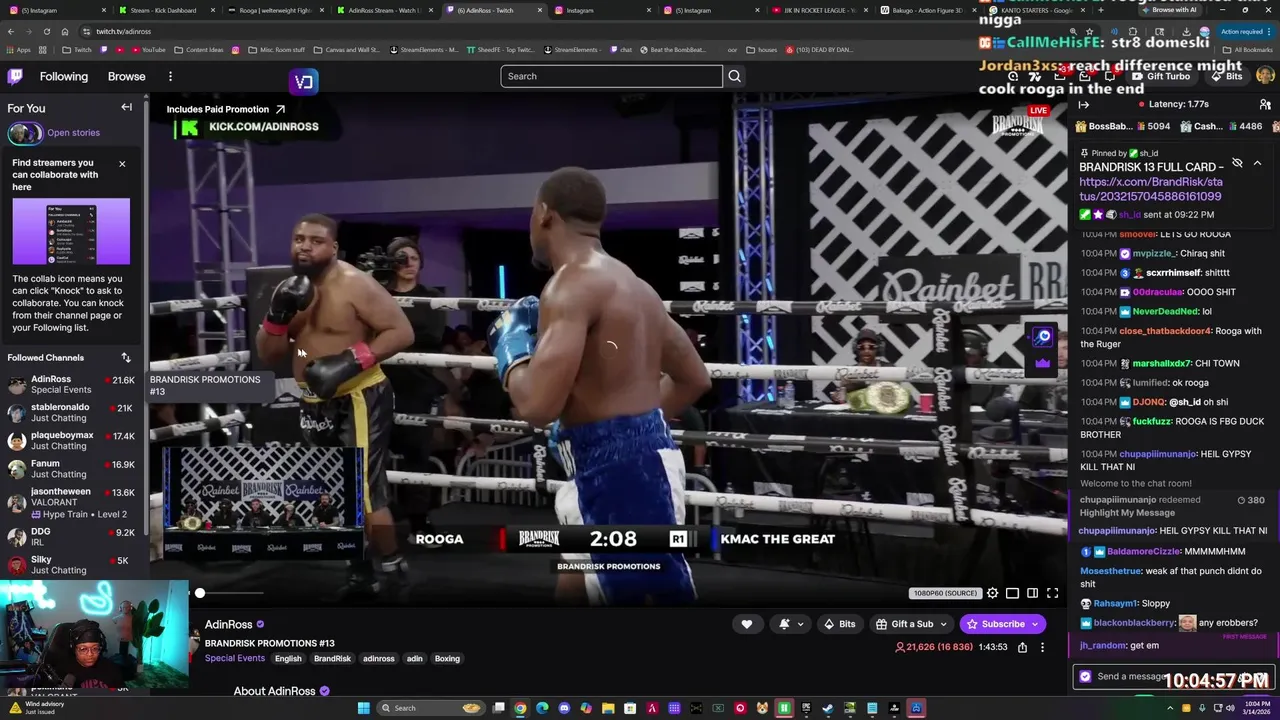
Task: Open the chat community users icon
Action: (1266, 104)
